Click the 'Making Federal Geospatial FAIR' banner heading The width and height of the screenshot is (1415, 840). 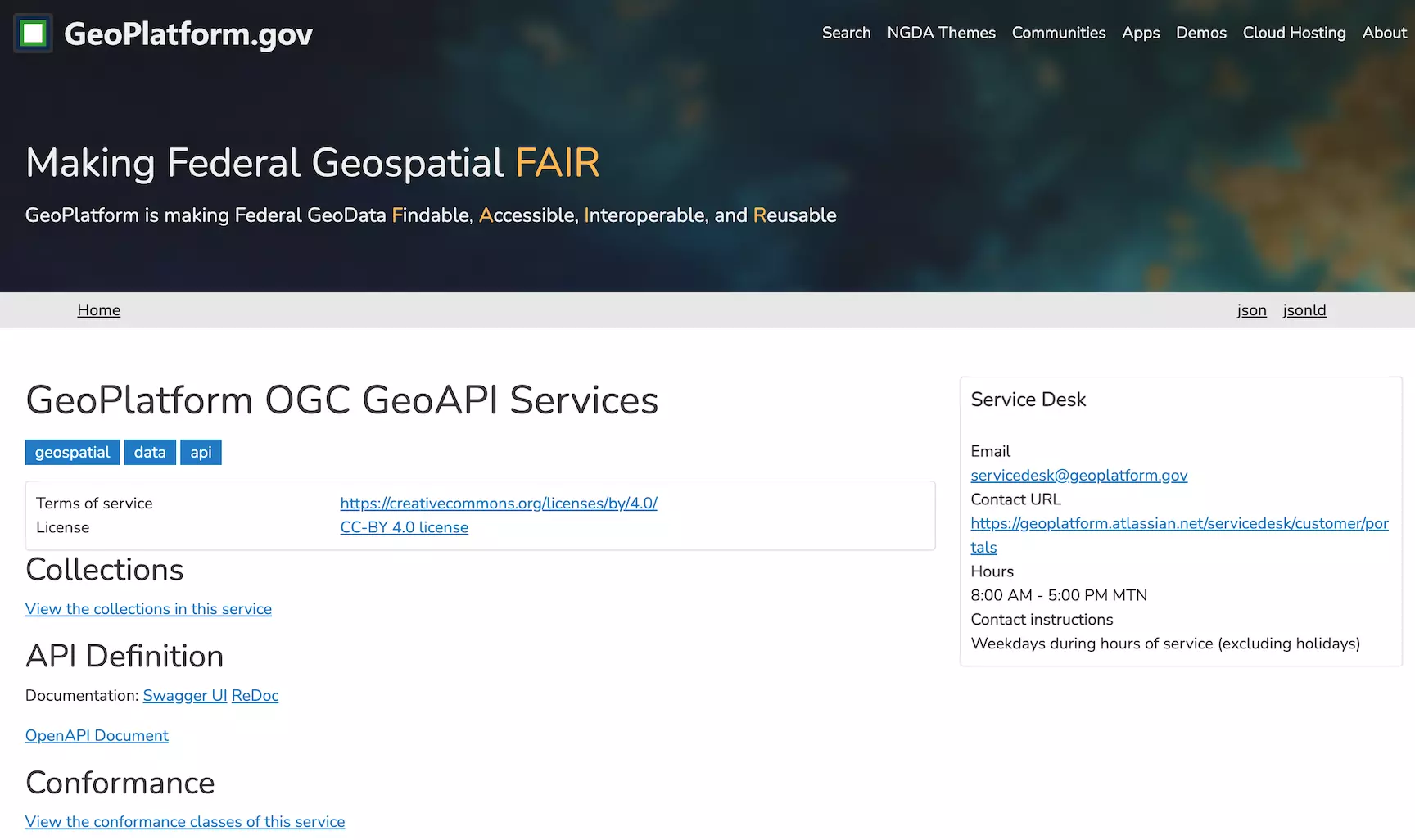(x=313, y=162)
